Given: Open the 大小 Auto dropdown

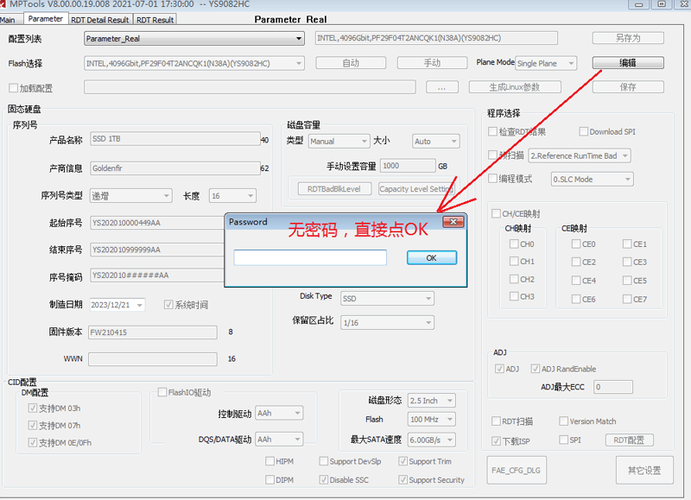Looking at the screenshot, I should click(436, 141).
